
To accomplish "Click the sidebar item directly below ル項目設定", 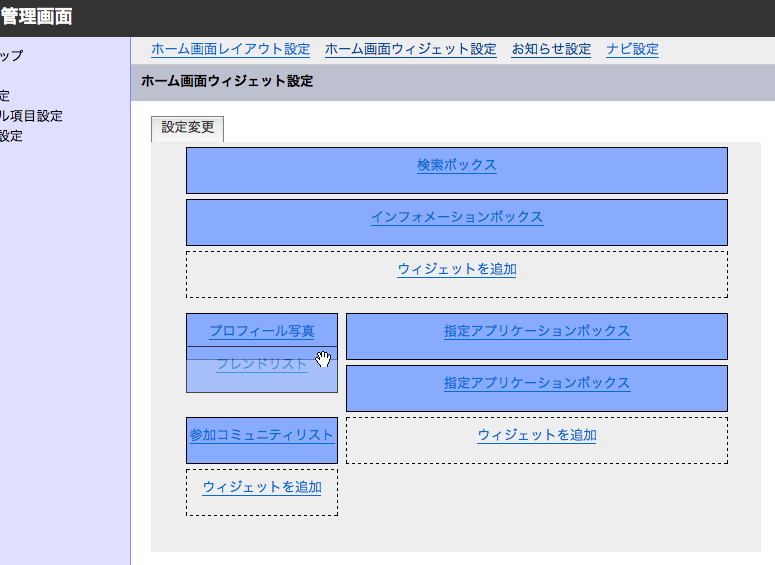I will [x=12, y=136].
